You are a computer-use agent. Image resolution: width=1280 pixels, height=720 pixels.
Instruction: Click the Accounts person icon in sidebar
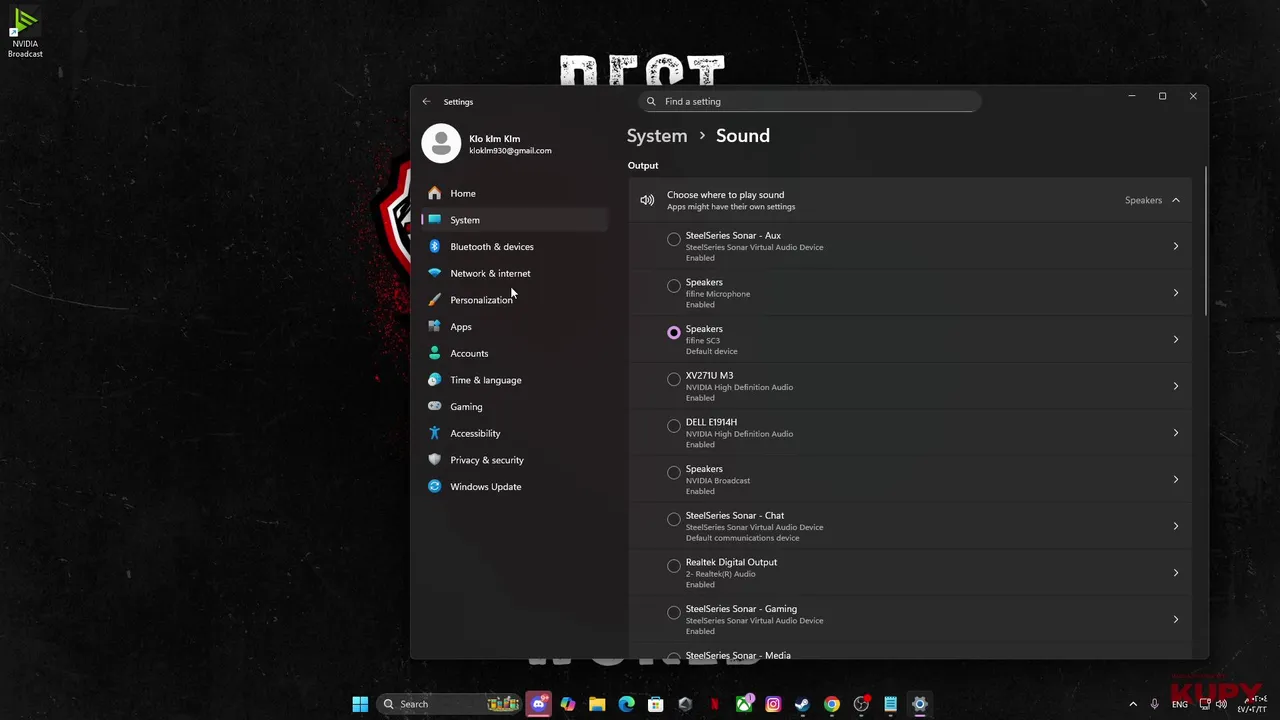[434, 353]
